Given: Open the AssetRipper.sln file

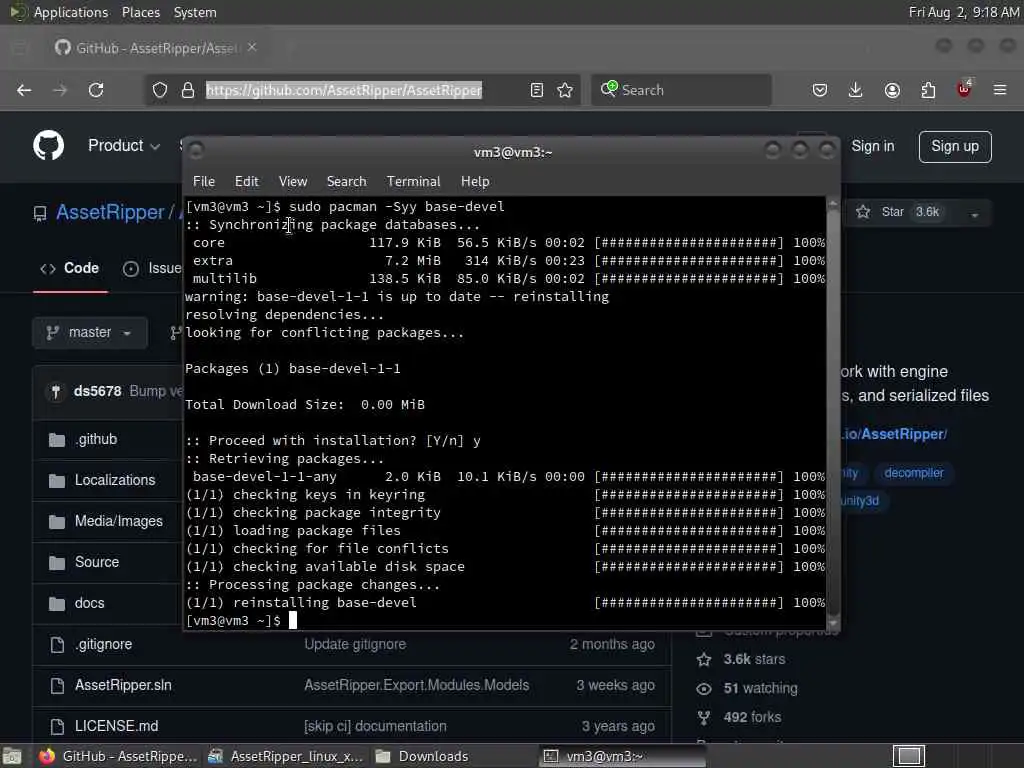Looking at the screenshot, I should (123, 685).
